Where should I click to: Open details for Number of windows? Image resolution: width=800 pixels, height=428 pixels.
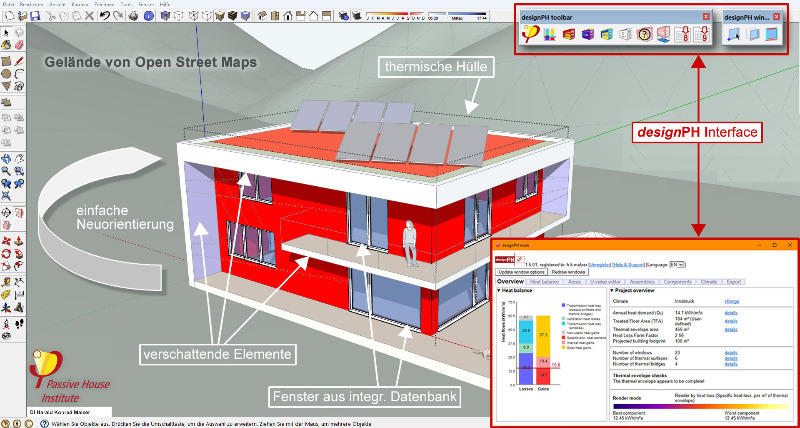click(731, 353)
